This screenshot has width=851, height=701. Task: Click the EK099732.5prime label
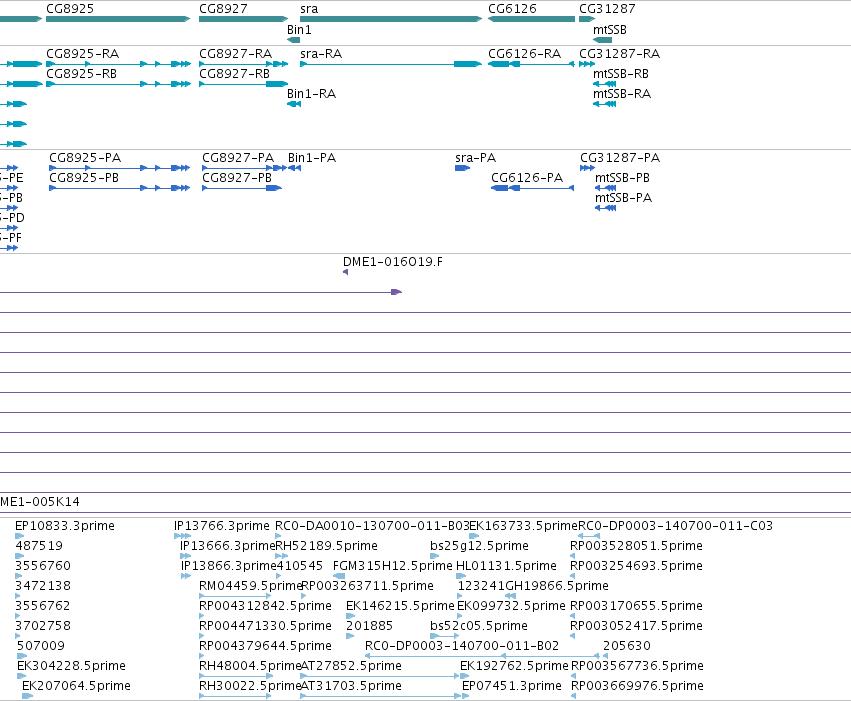click(511, 606)
